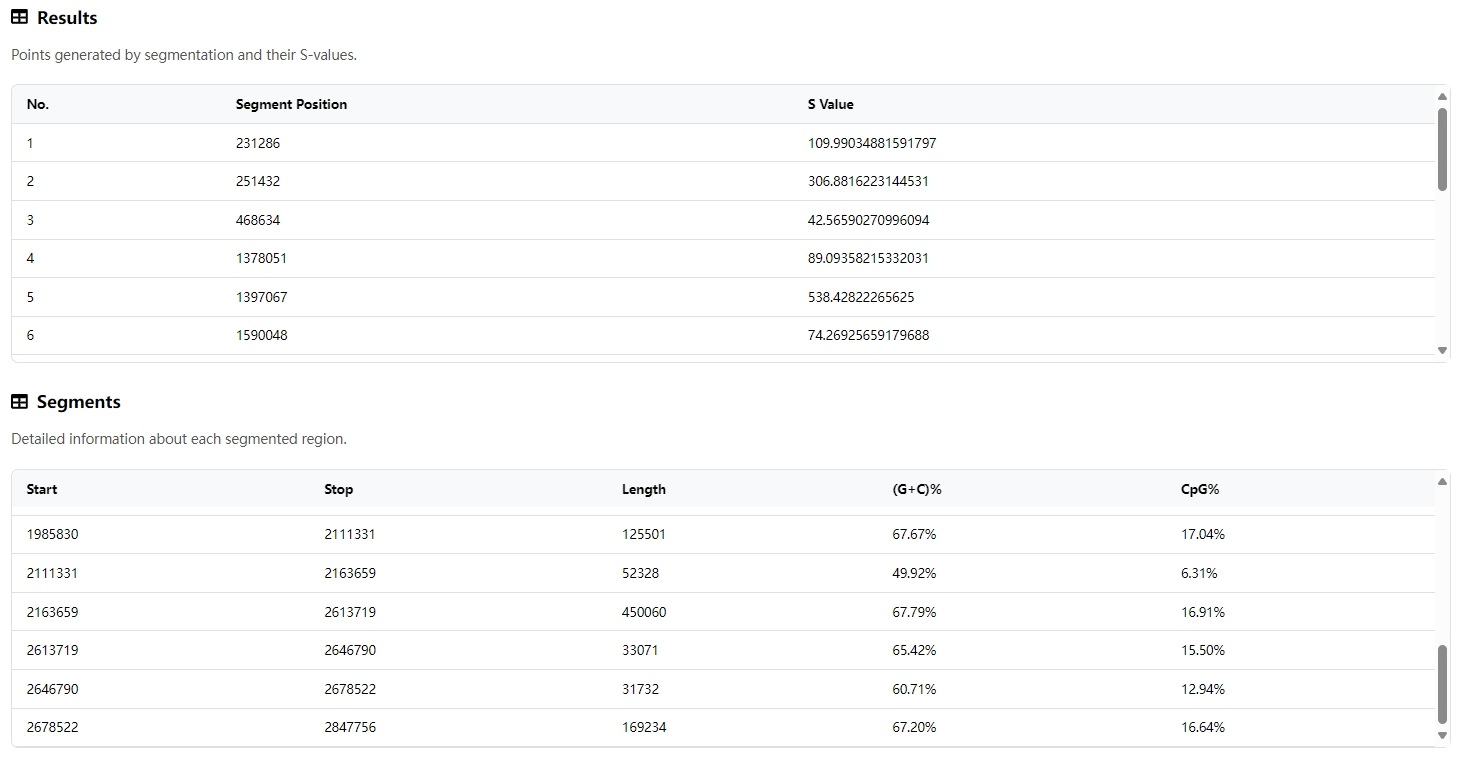The image size is (1460, 757).
Task: Click the (G+C)% column header
Action: [917, 489]
